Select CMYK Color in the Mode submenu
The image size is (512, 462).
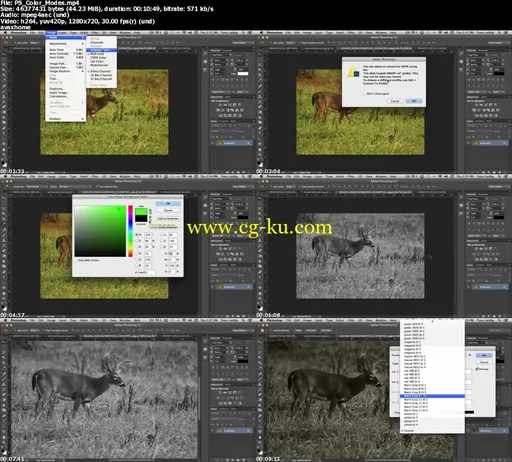pos(101,58)
